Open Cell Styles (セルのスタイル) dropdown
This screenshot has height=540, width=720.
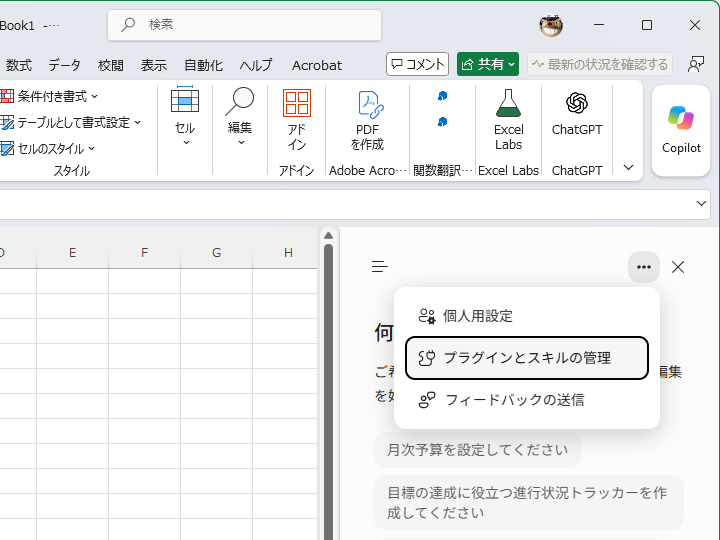coord(48,149)
